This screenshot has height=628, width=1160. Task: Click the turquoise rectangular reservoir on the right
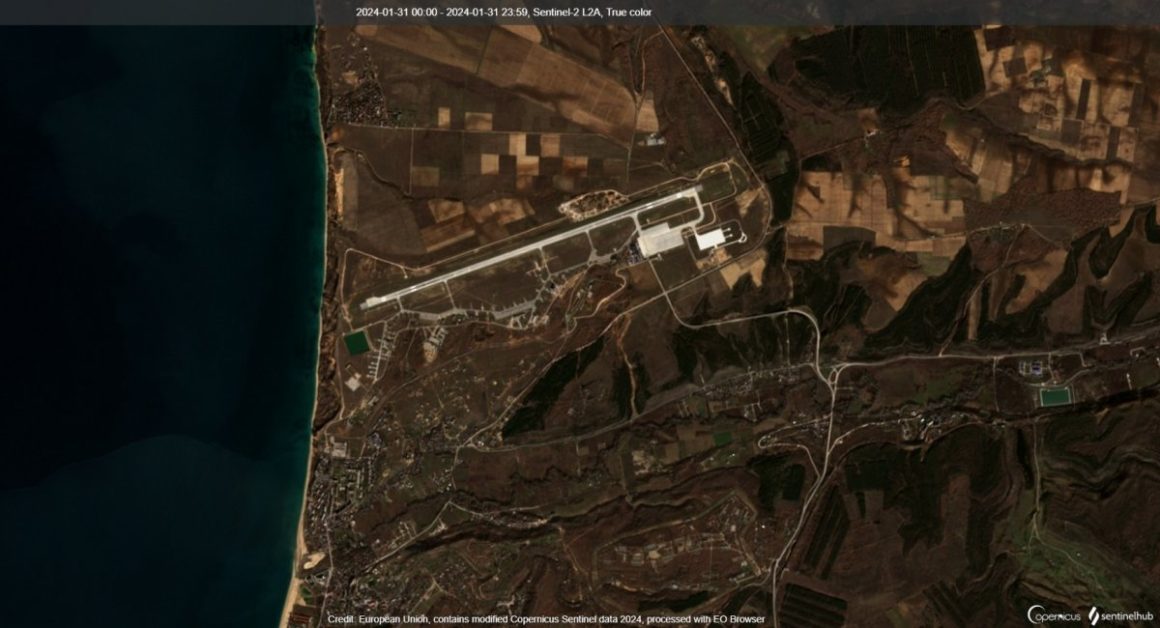pos(1053,396)
